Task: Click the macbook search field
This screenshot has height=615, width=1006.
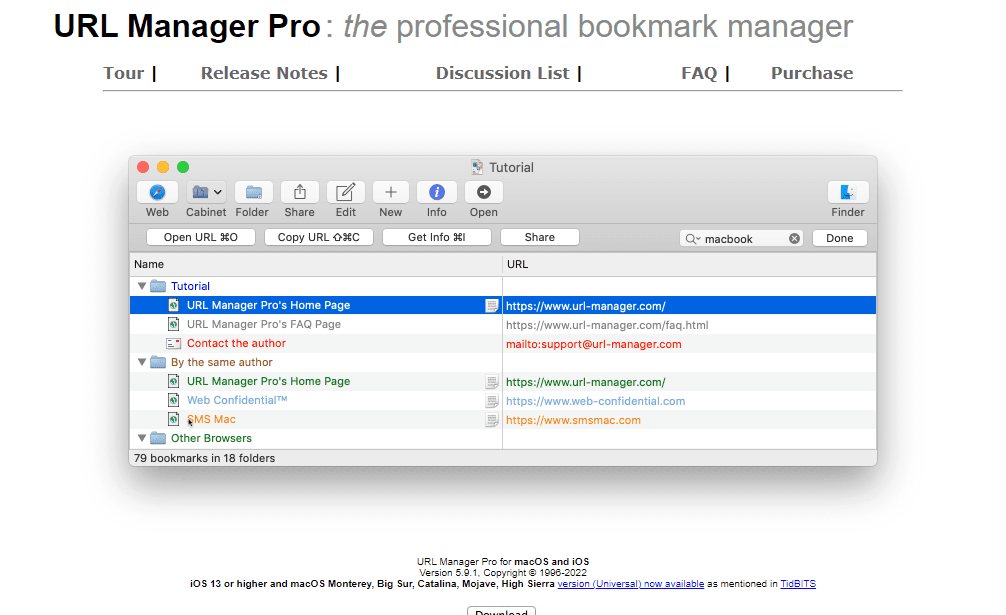Action: [741, 239]
